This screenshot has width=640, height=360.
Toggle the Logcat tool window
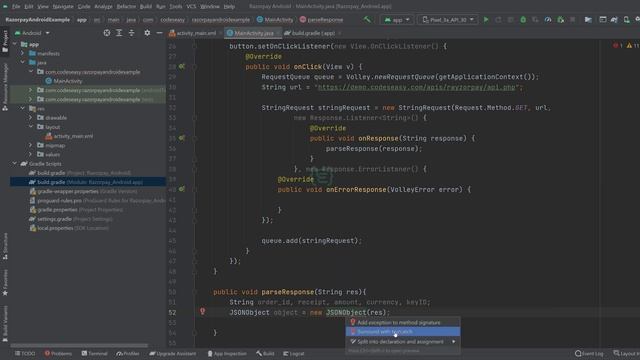294,353
